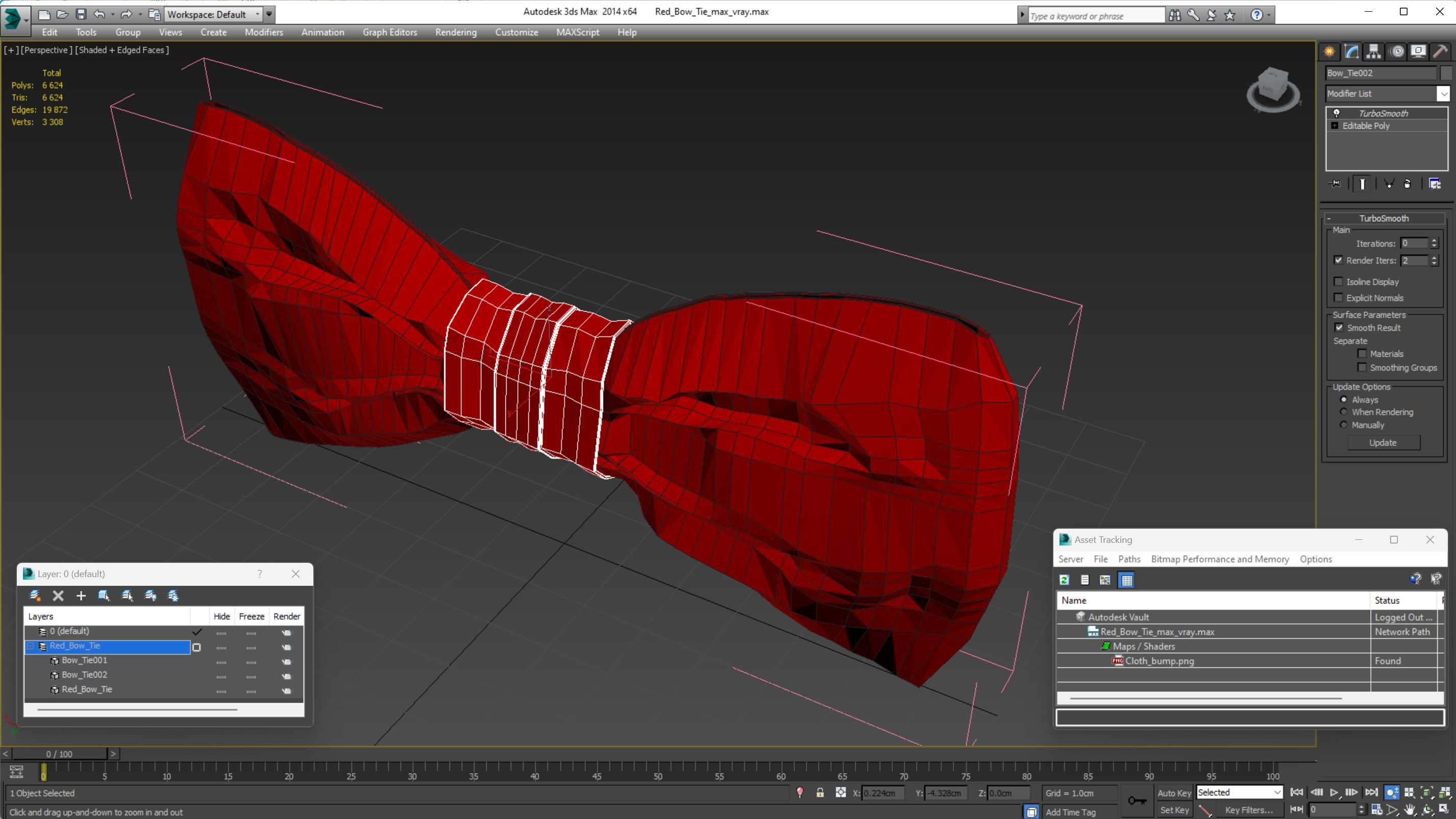
Task: Enable Explicit Normals checkbox
Action: coord(1339,297)
